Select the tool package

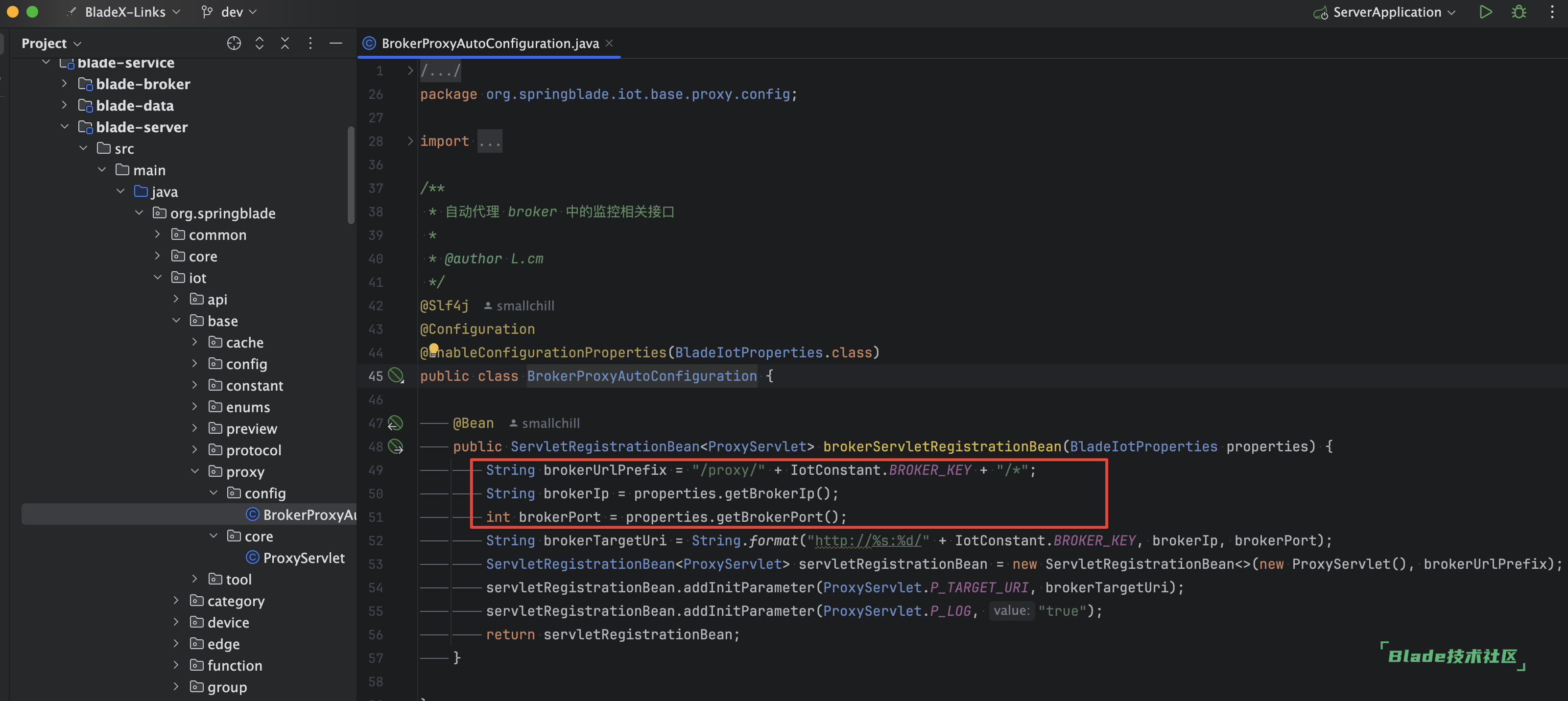click(x=238, y=579)
